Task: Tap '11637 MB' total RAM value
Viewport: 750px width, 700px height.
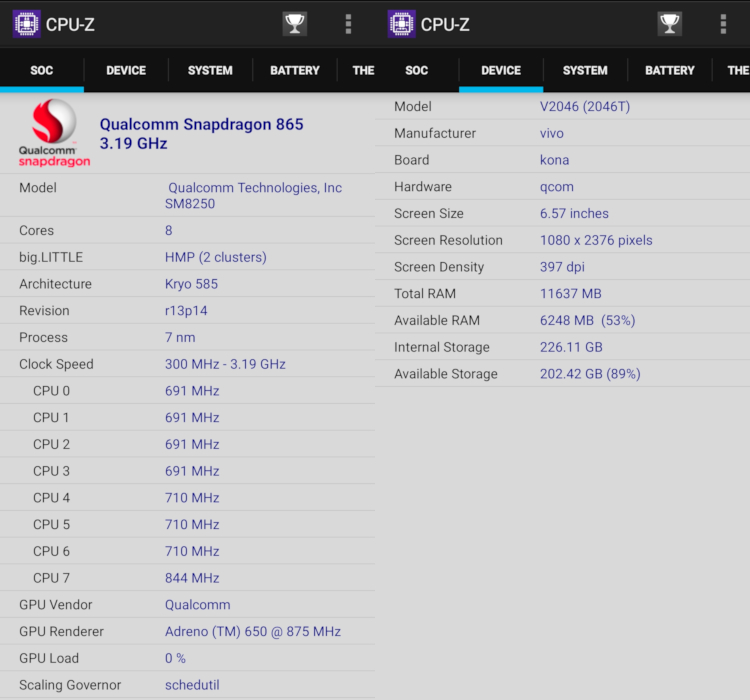Action: pos(571,294)
